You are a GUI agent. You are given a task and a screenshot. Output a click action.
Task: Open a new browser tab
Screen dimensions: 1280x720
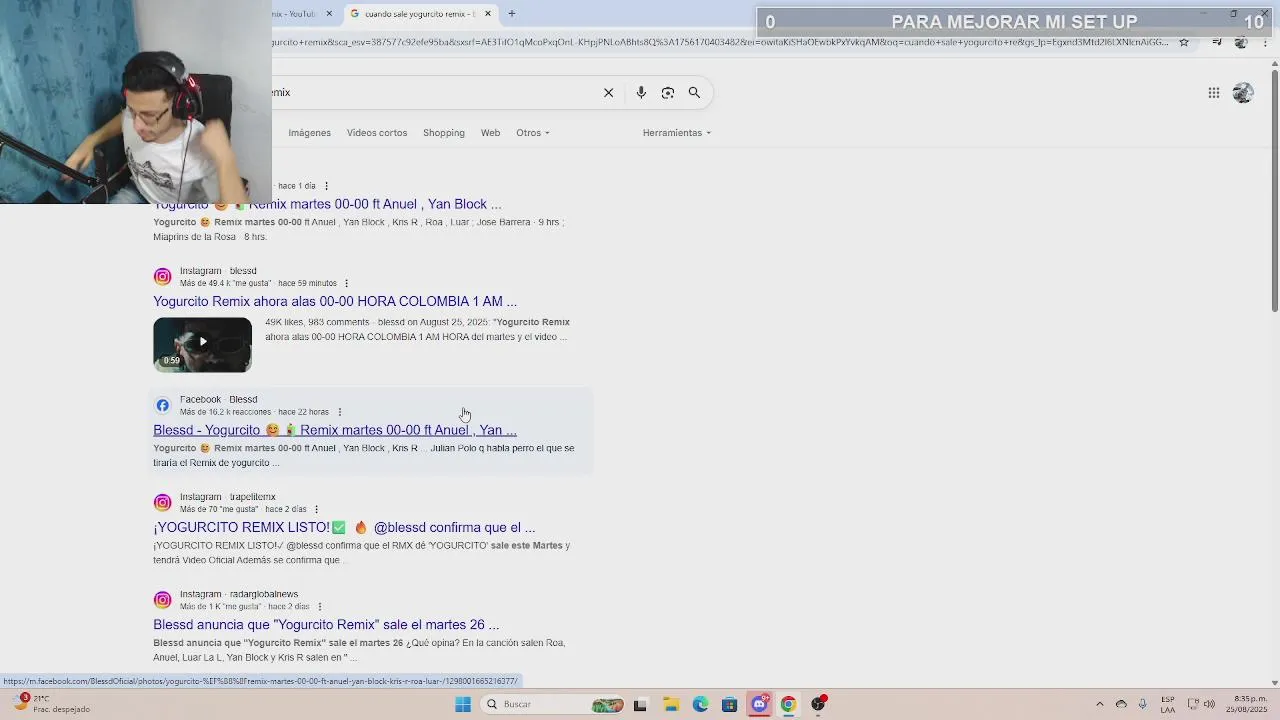511,14
